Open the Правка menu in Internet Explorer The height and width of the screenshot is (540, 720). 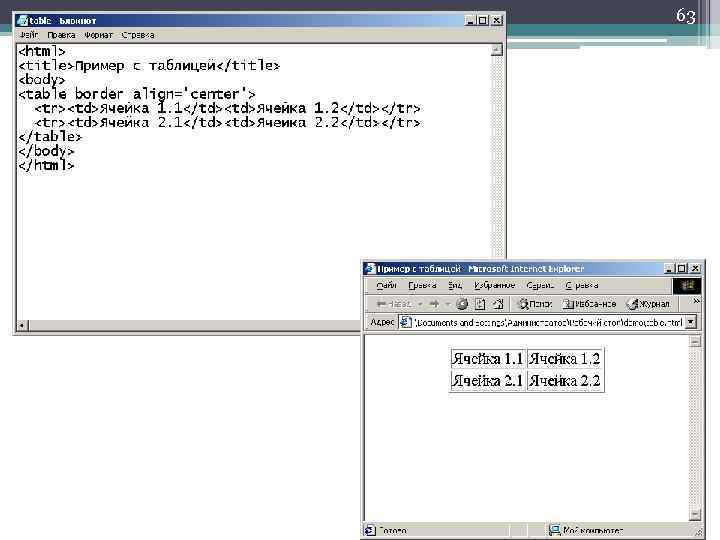coord(422,286)
